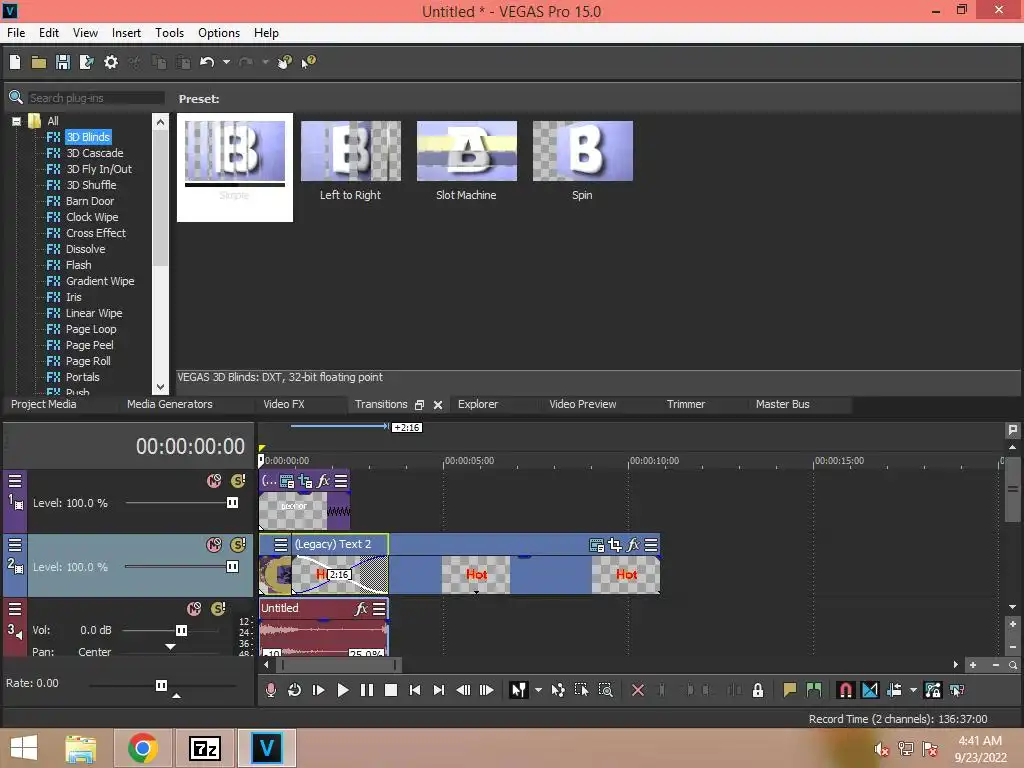Click the red Delete X icon

pos(638,690)
